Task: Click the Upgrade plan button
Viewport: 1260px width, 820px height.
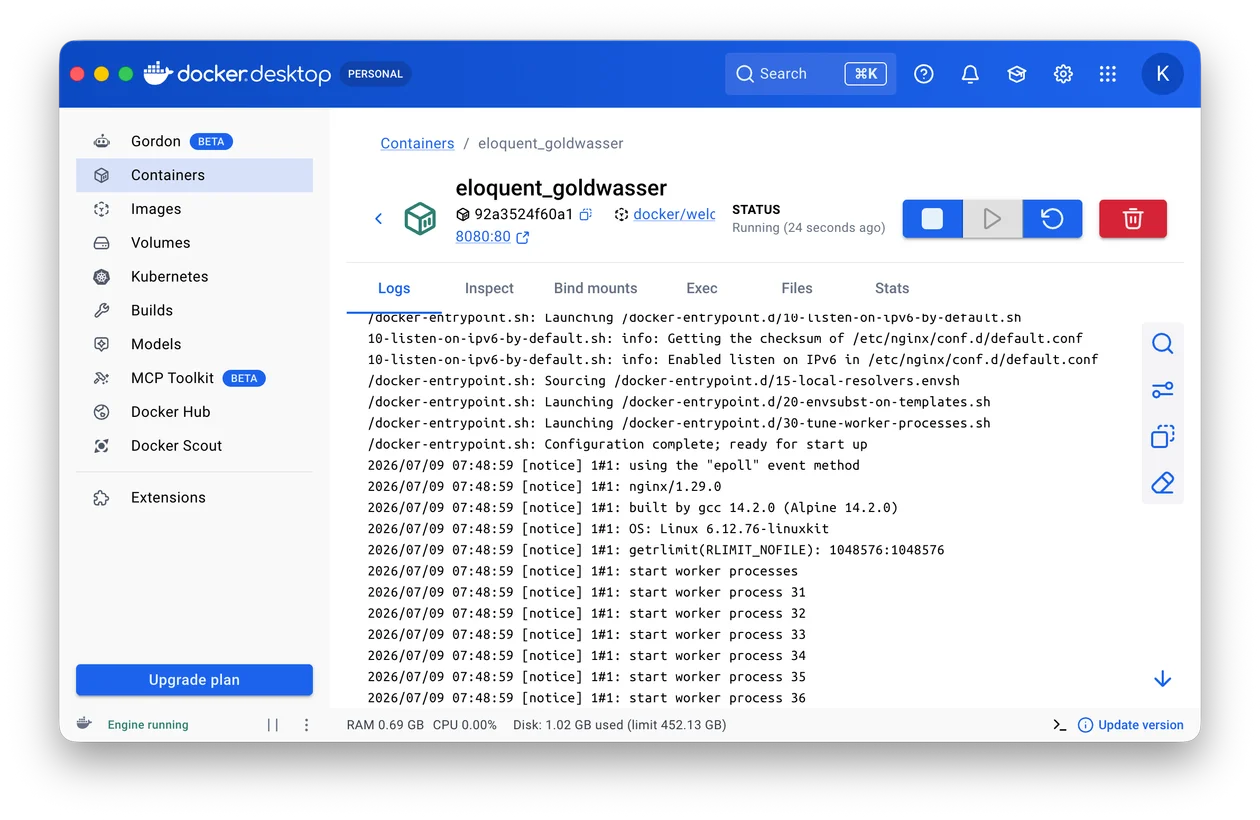Action: pyautogui.click(x=194, y=680)
